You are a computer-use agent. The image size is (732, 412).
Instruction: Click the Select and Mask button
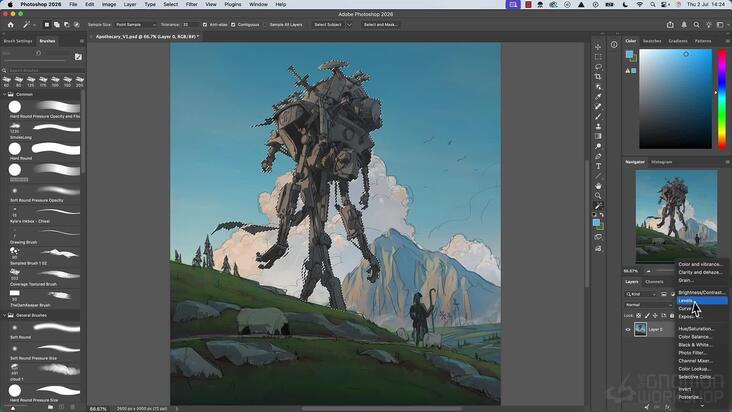point(380,25)
